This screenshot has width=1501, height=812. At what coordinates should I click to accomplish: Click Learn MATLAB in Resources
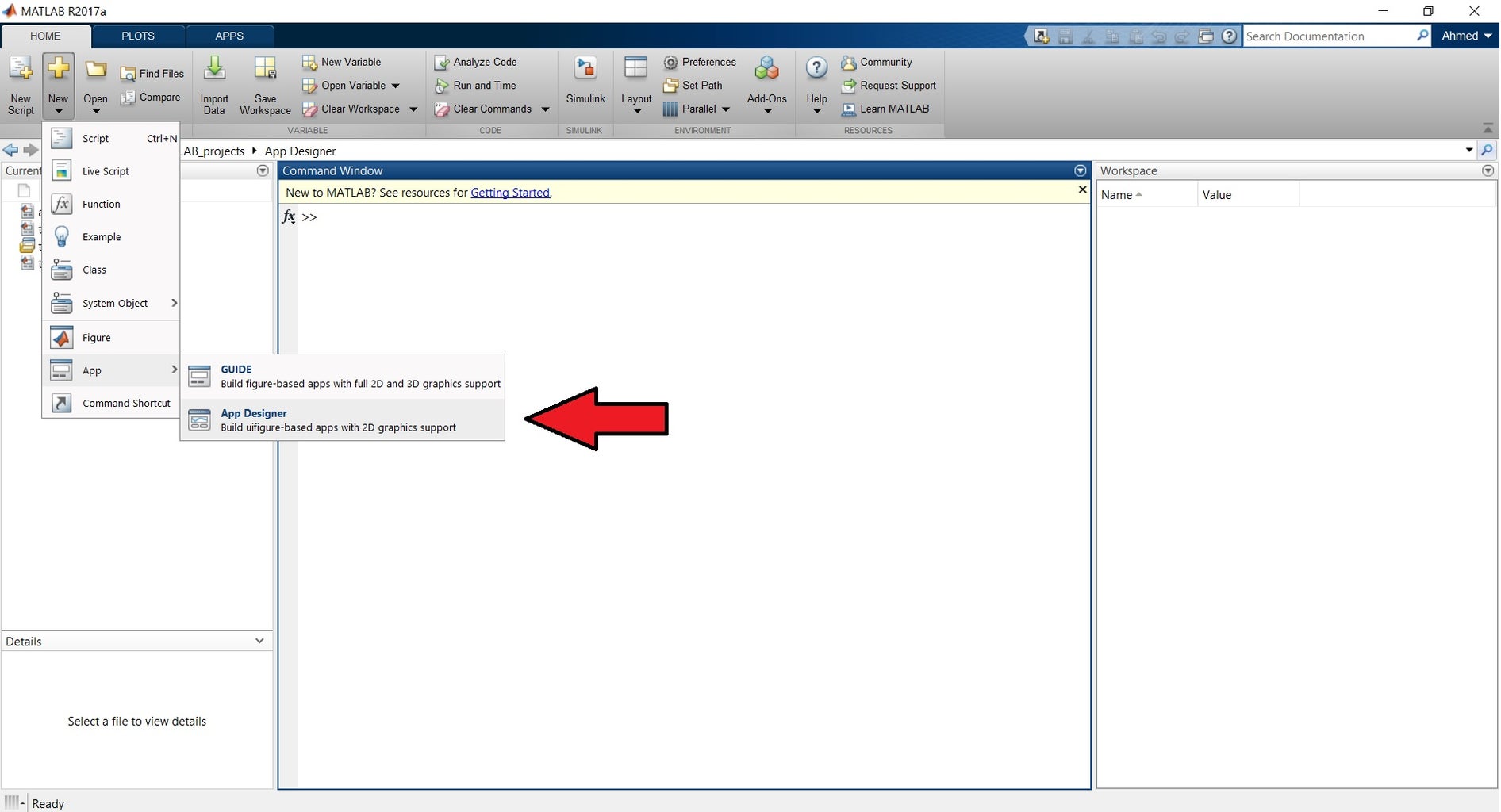pyautogui.click(x=894, y=109)
